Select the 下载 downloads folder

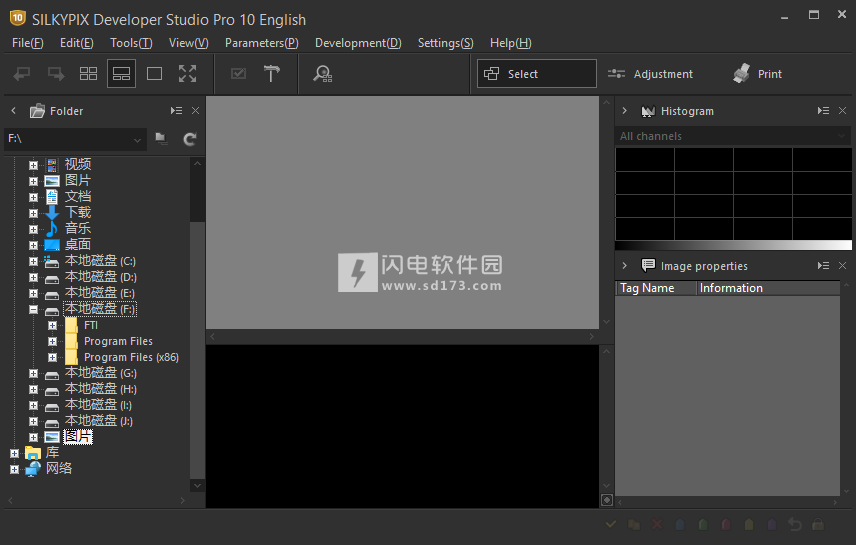[78, 212]
